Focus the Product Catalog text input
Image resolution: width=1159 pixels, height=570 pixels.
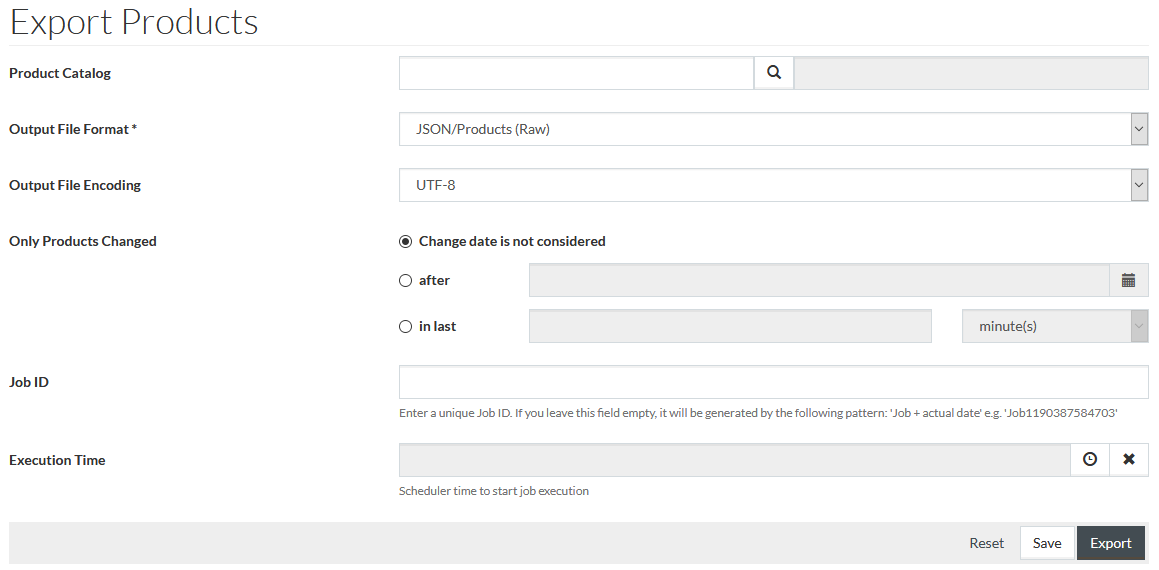pyautogui.click(x=577, y=73)
